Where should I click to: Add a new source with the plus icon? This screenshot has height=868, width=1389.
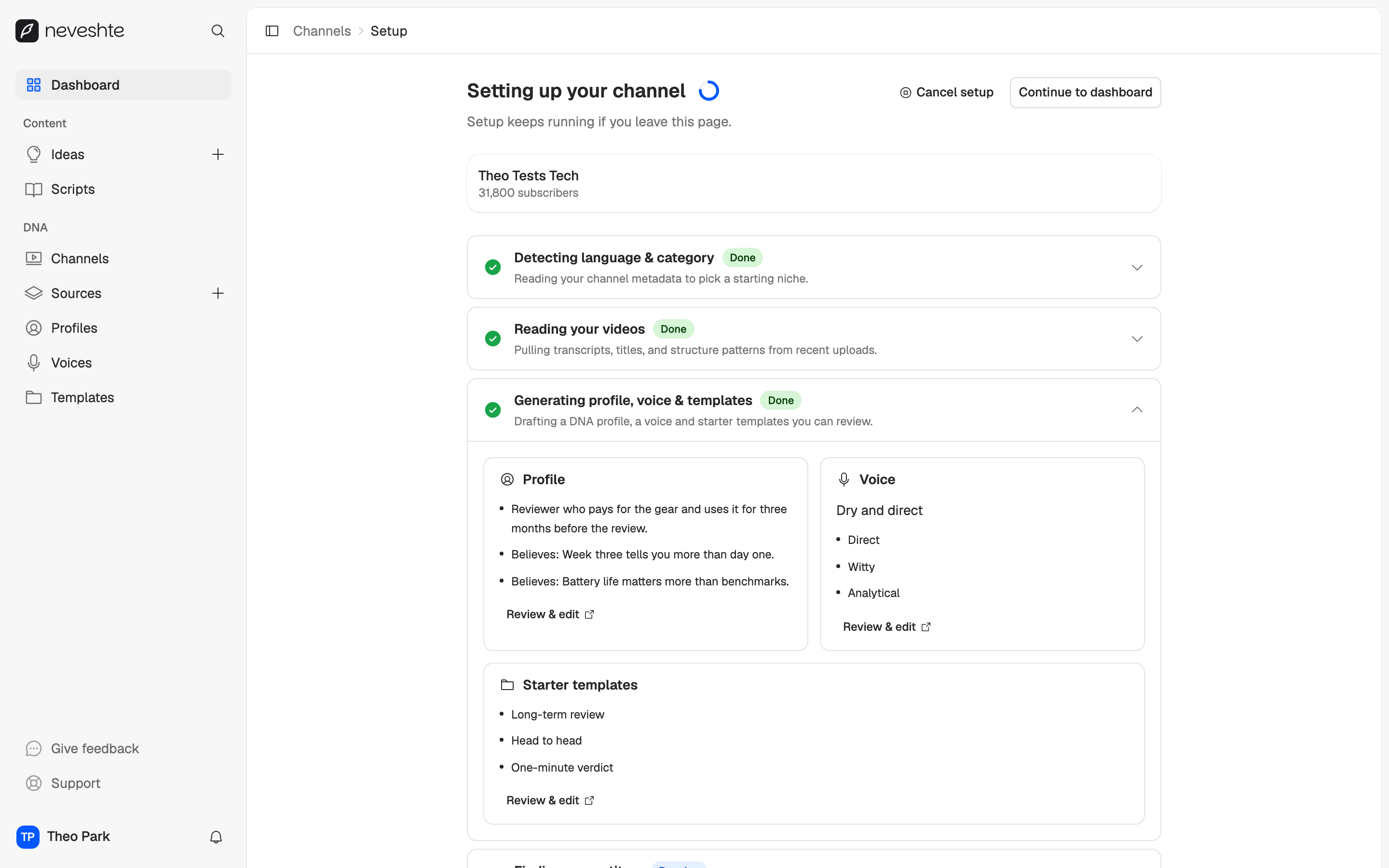coord(218,293)
